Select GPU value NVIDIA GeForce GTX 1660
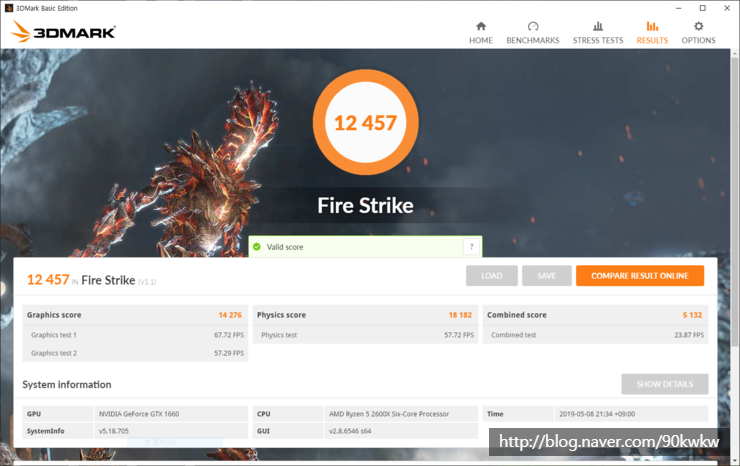The image size is (740, 466). (x=139, y=414)
